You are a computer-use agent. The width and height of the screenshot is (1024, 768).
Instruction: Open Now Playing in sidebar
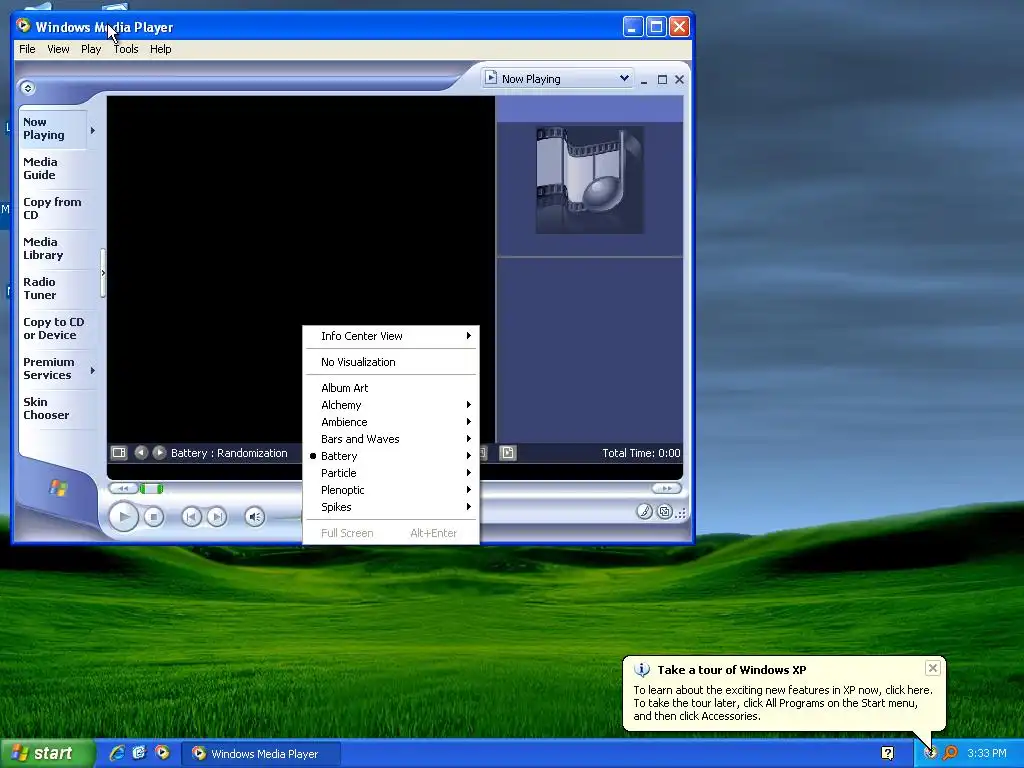coord(44,129)
